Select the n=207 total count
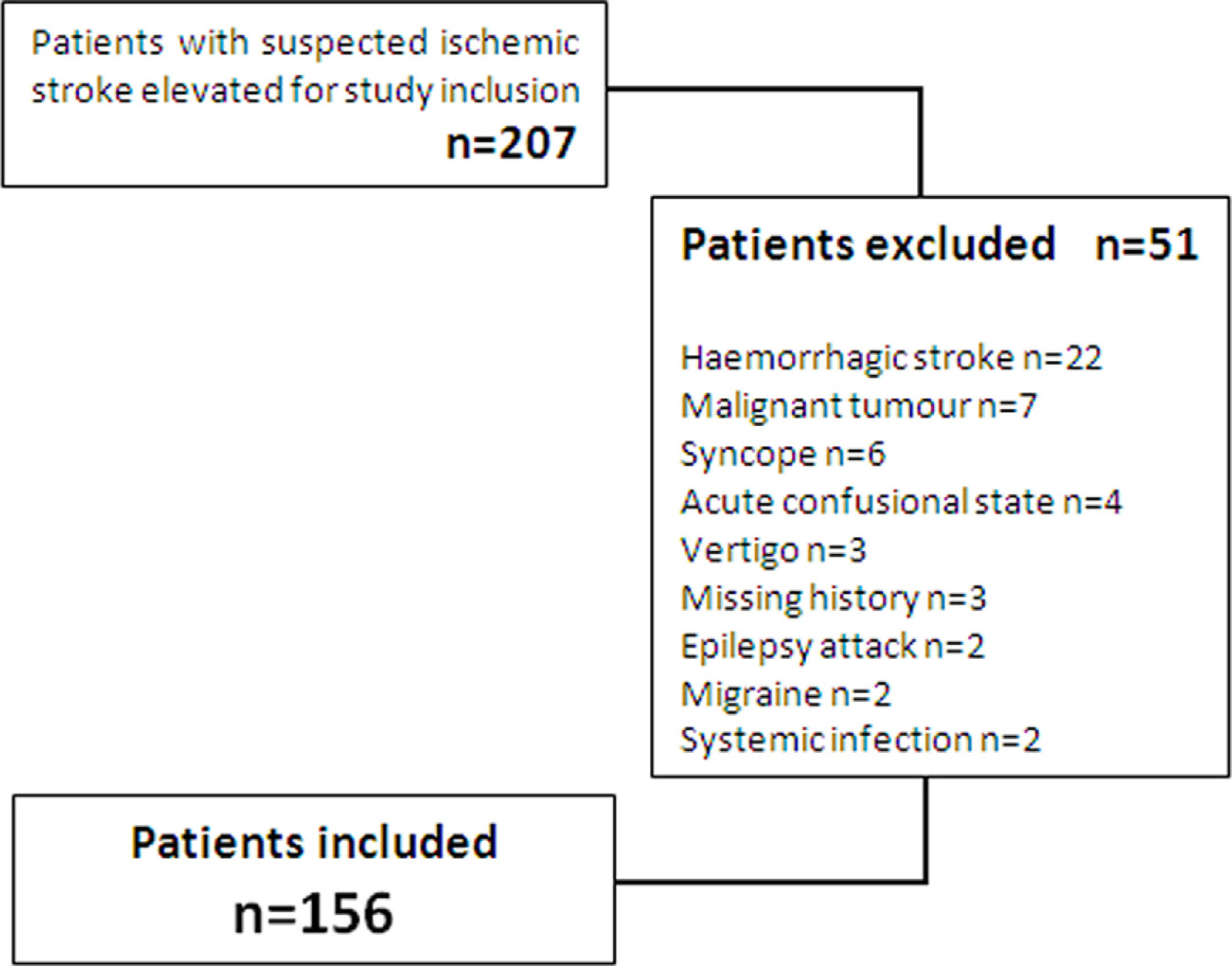Viewport: 1232px width, 966px height. pos(511,143)
